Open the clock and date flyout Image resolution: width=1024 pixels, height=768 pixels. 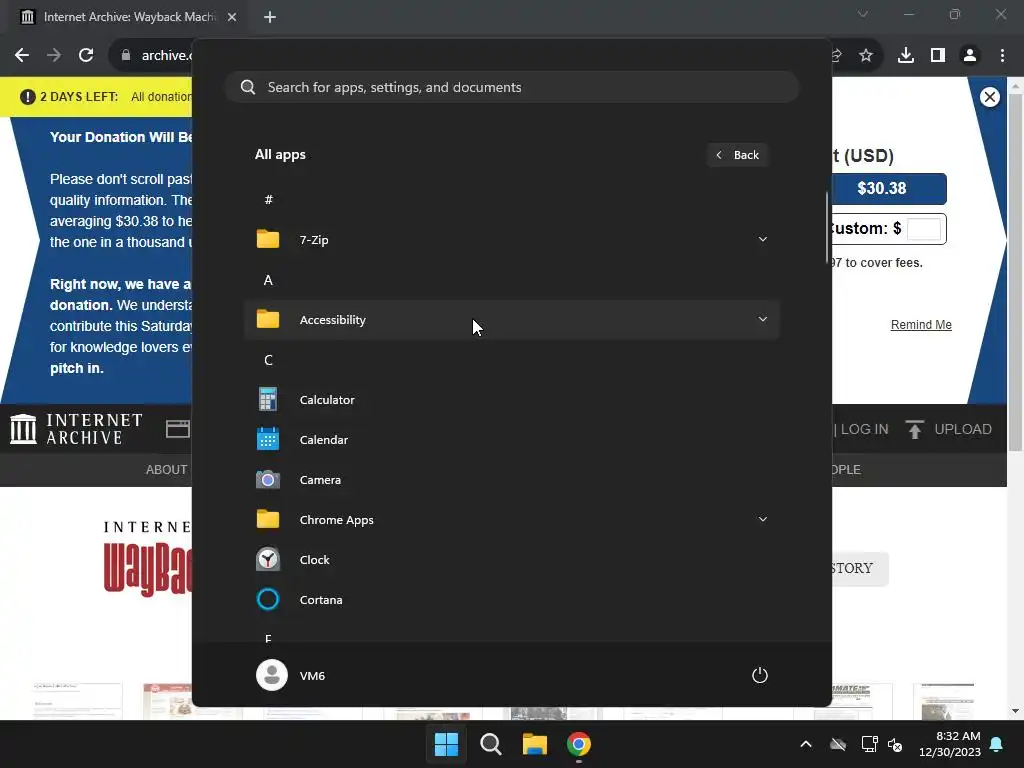950,744
